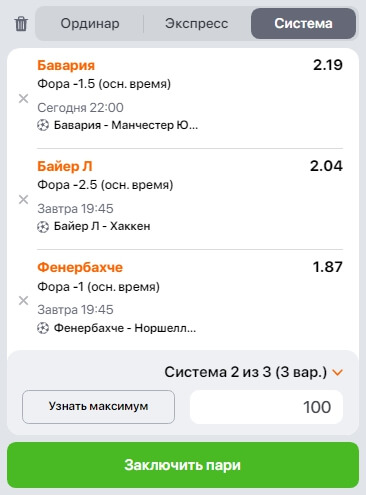Click the orange Бавария selection title
The height and width of the screenshot is (495, 366).
pyautogui.click(x=66, y=65)
